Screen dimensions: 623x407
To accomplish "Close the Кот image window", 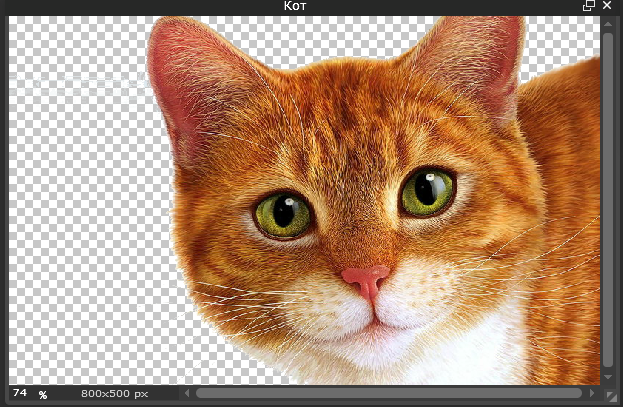I will (x=607, y=6).
